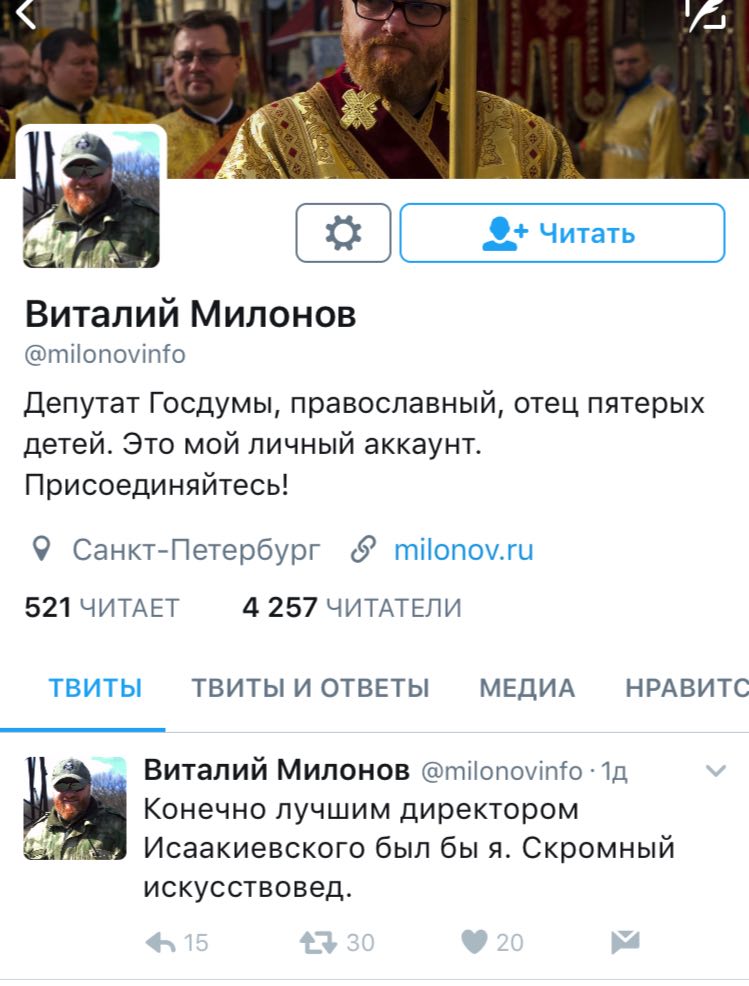View the 4 257 Читатели followers list
Image resolution: width=749 pixels, height=986 pixels.
352,608
